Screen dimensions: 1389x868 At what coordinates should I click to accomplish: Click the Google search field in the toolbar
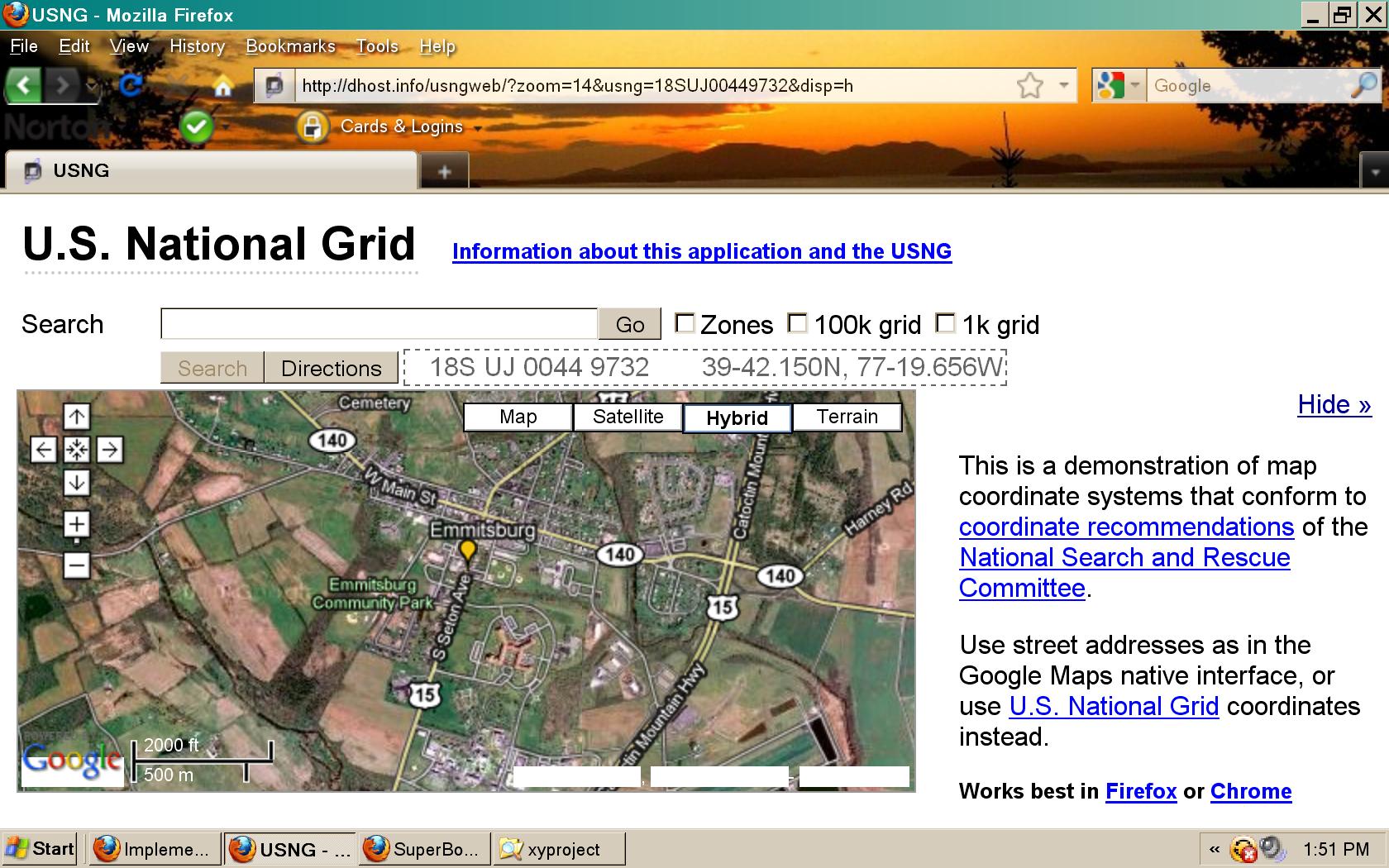click(1248, 85)
